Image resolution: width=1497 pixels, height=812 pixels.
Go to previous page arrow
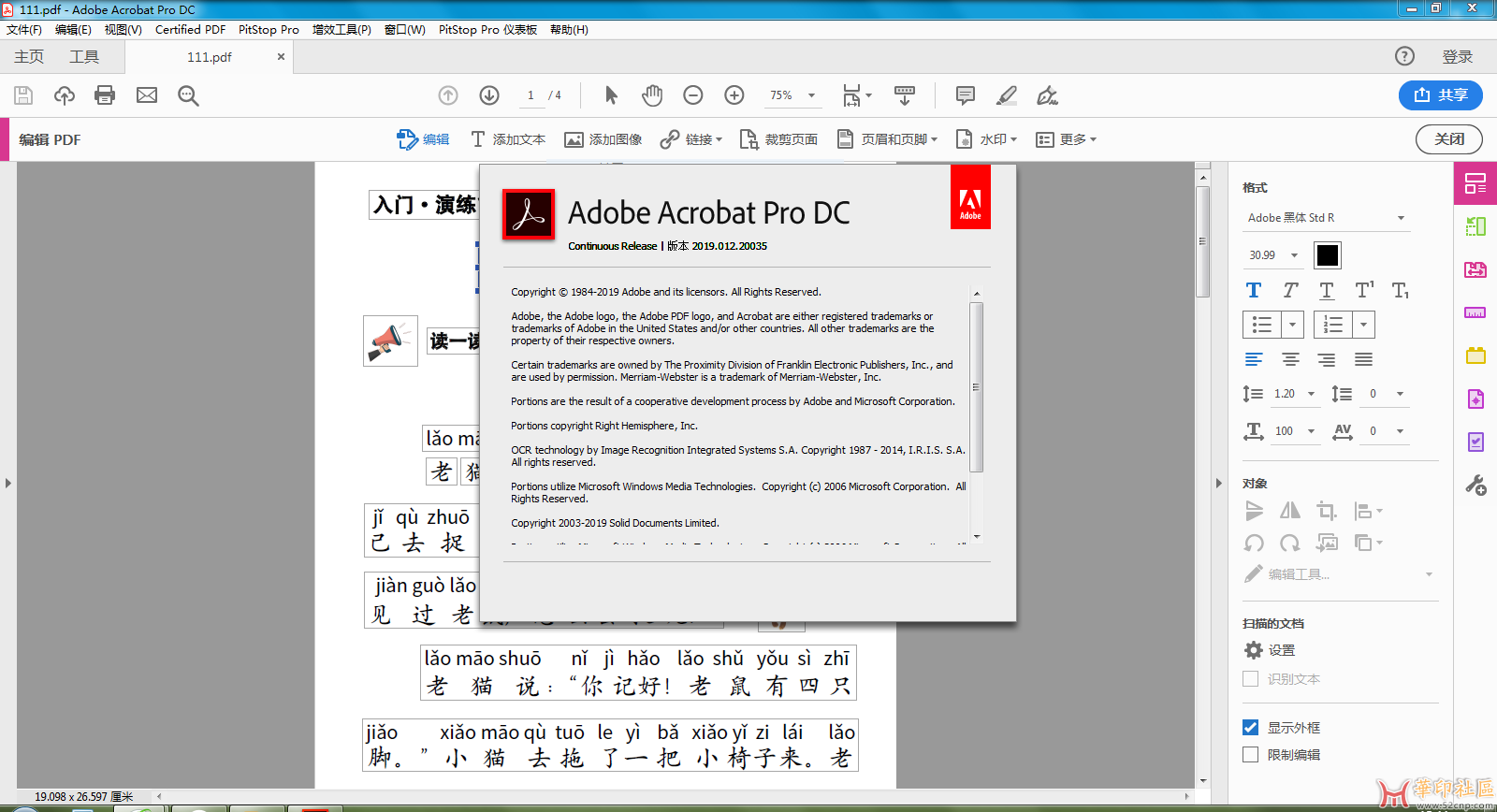[x=448, y=95]
